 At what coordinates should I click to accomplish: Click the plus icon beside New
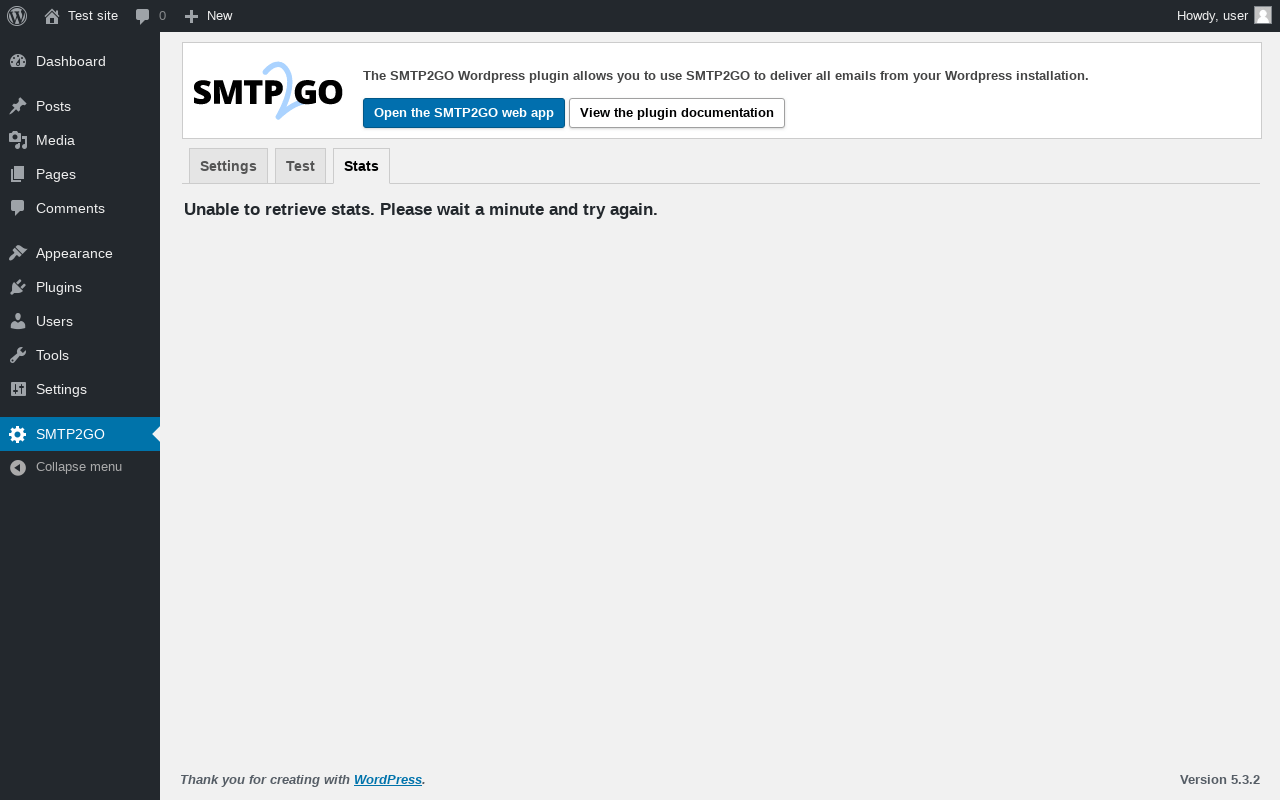(x=191, y=16)
